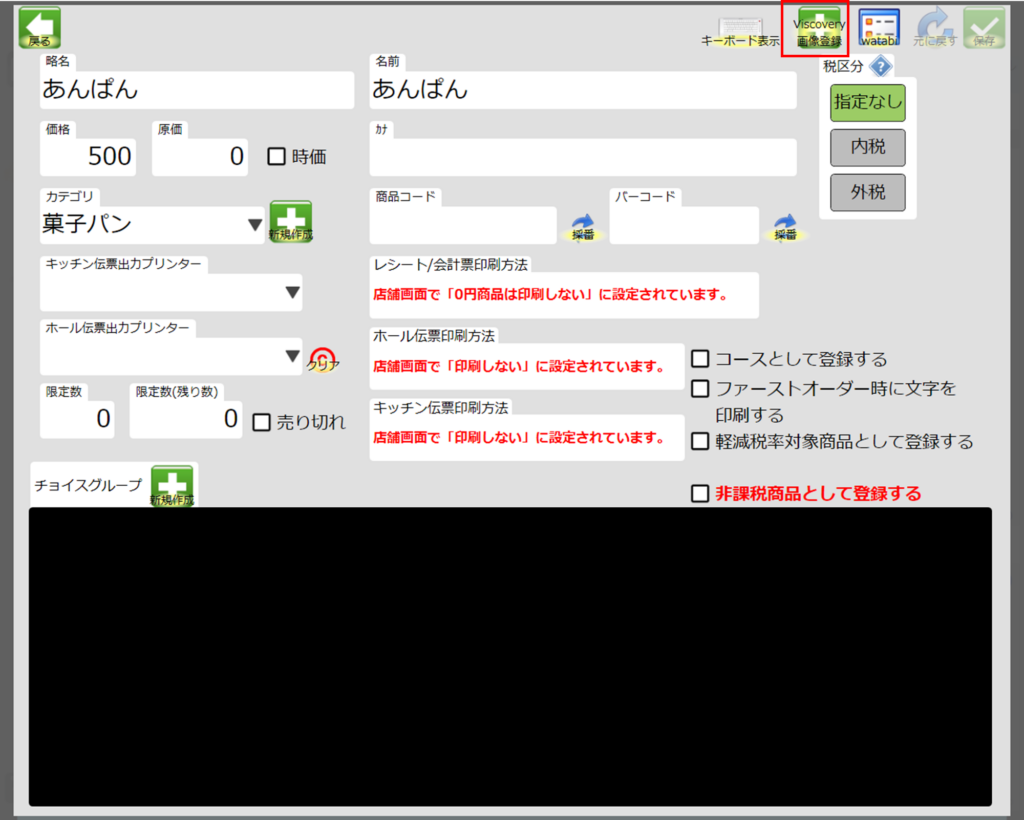
Task: Click the Viscovery 画像登録 icon
Action: (818, 29)
